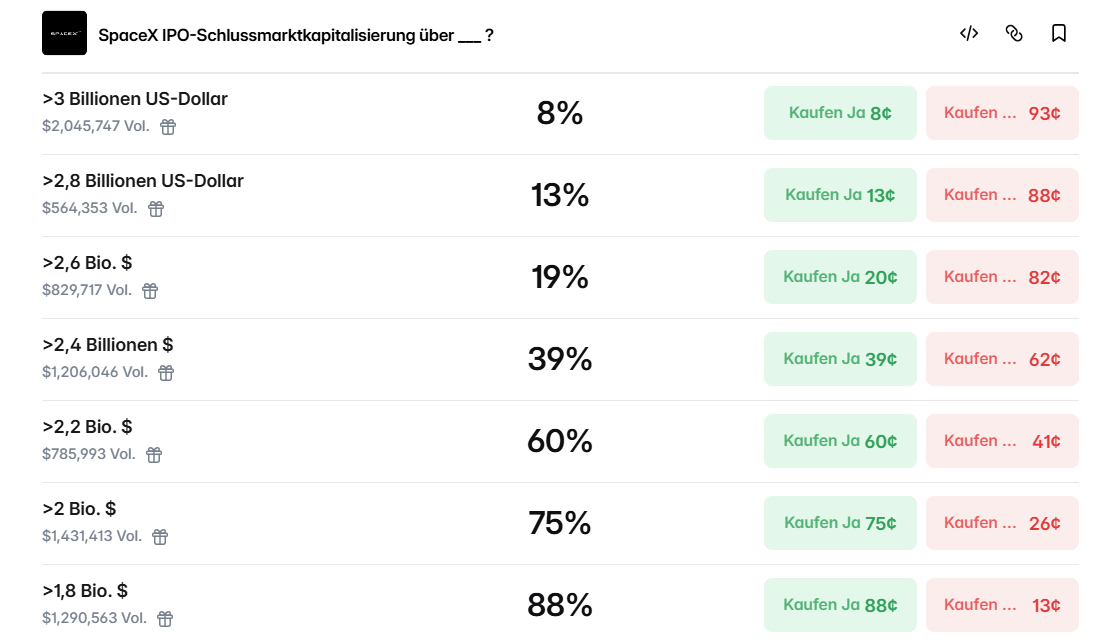Image resolution: width=1100 pixels, height=643 pixels.
Task: Select Kaufen Ja 88¢ button
Action: click(x=840, y=605)
